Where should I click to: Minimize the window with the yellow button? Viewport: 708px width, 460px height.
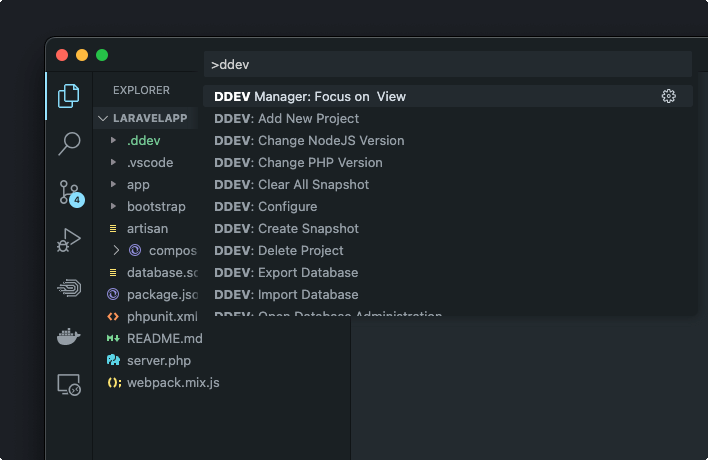point(82,55)
